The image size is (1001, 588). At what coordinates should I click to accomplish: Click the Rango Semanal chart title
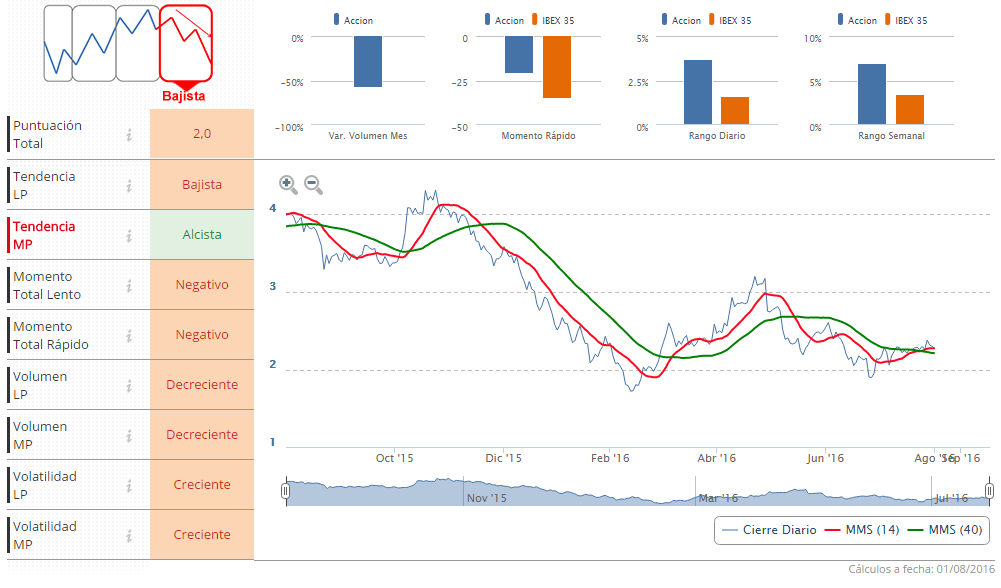click(x=891, y=135)
